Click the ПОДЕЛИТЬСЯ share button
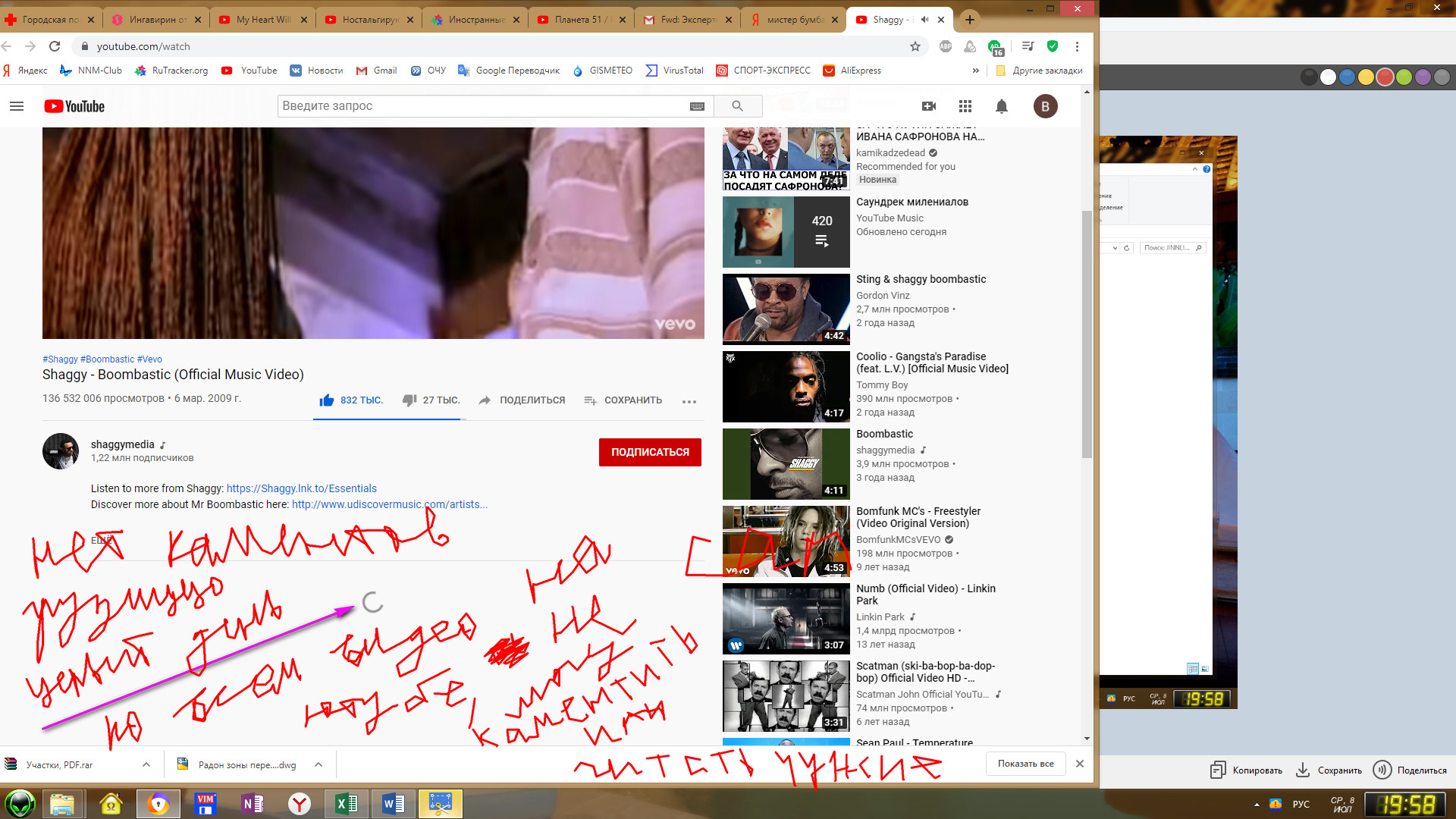The image size is (1456, 819). tap(522, 400)
